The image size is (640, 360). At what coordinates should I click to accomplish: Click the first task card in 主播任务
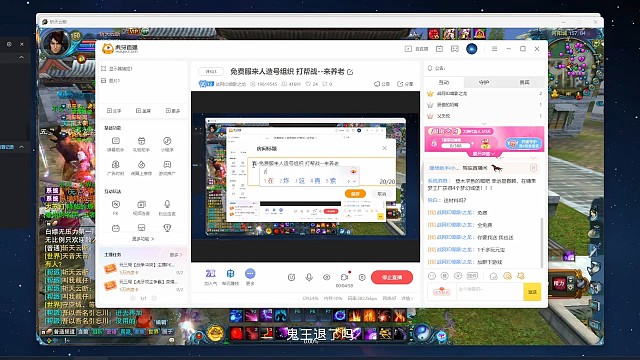coord(143,268)
